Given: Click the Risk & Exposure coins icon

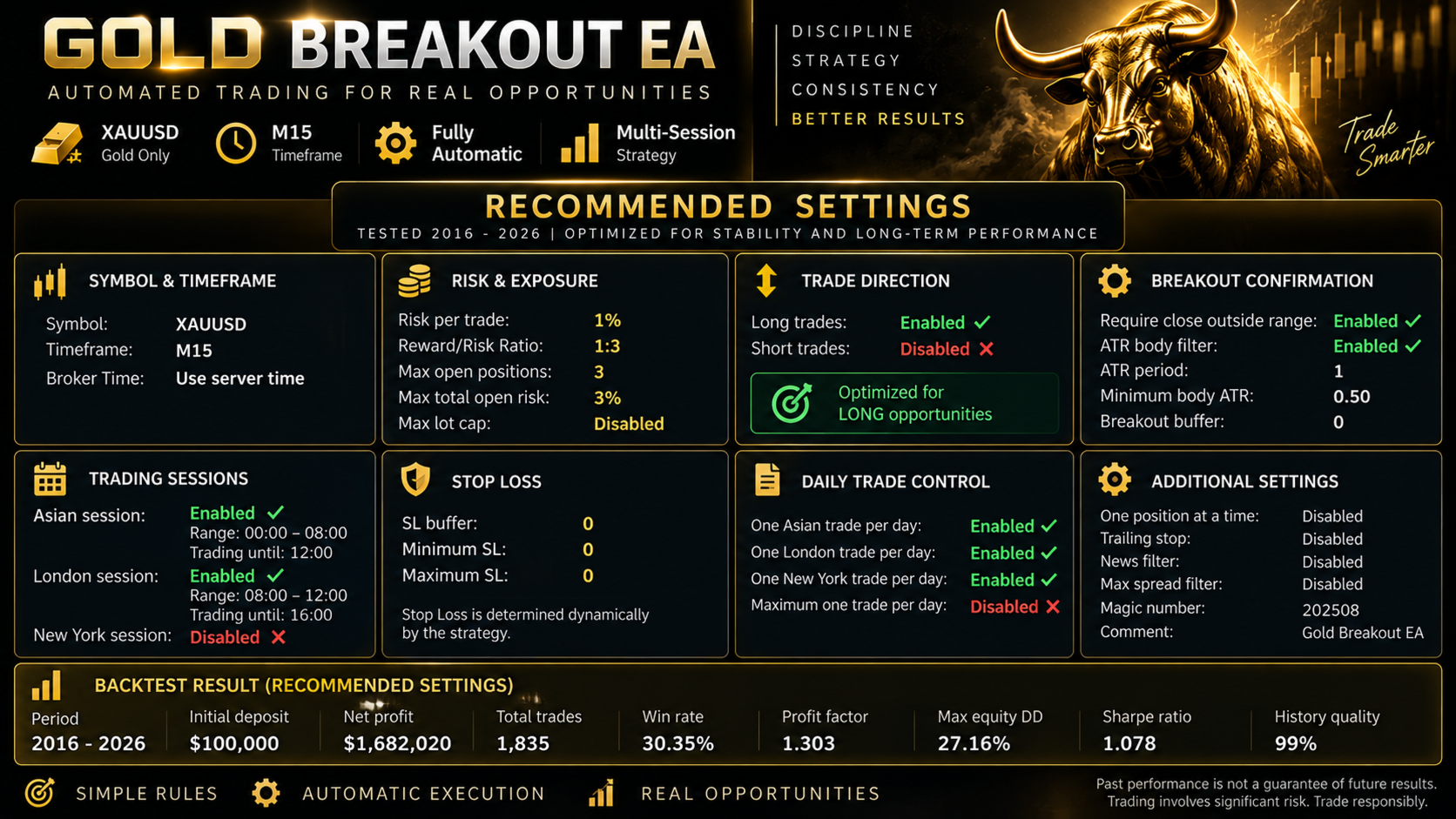Looking at the screenshot, I should 415,281.
